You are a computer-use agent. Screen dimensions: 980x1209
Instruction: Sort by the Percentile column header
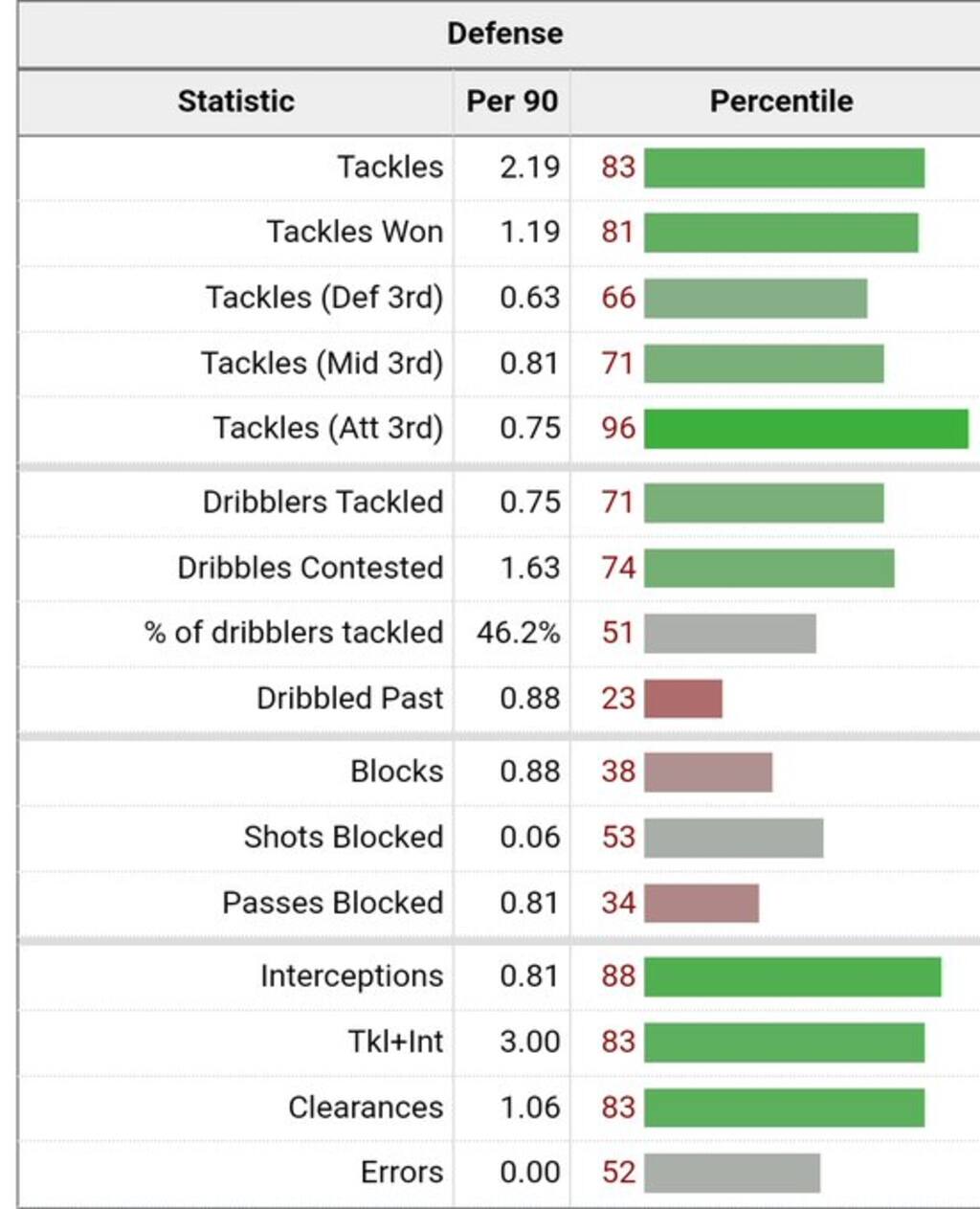pos(781,101)
